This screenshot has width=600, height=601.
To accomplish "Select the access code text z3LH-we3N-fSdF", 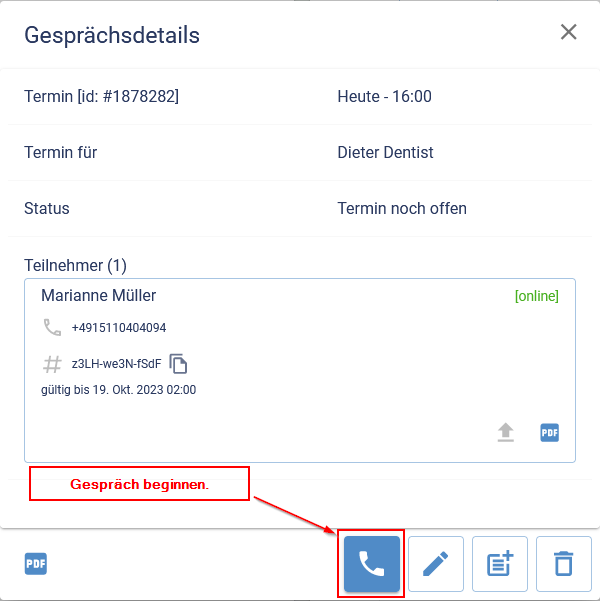I will click(x=116, y=363).
